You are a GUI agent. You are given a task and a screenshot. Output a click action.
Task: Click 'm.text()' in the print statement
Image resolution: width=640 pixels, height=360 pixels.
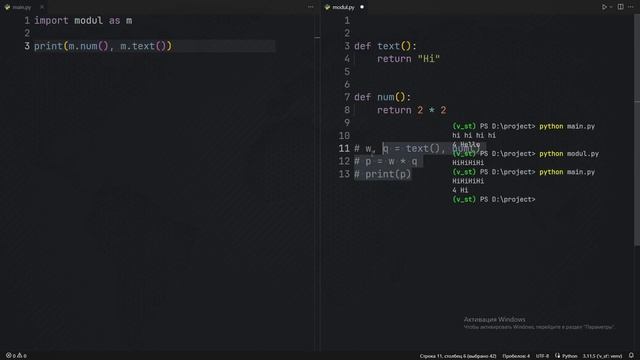coord(143,46)
